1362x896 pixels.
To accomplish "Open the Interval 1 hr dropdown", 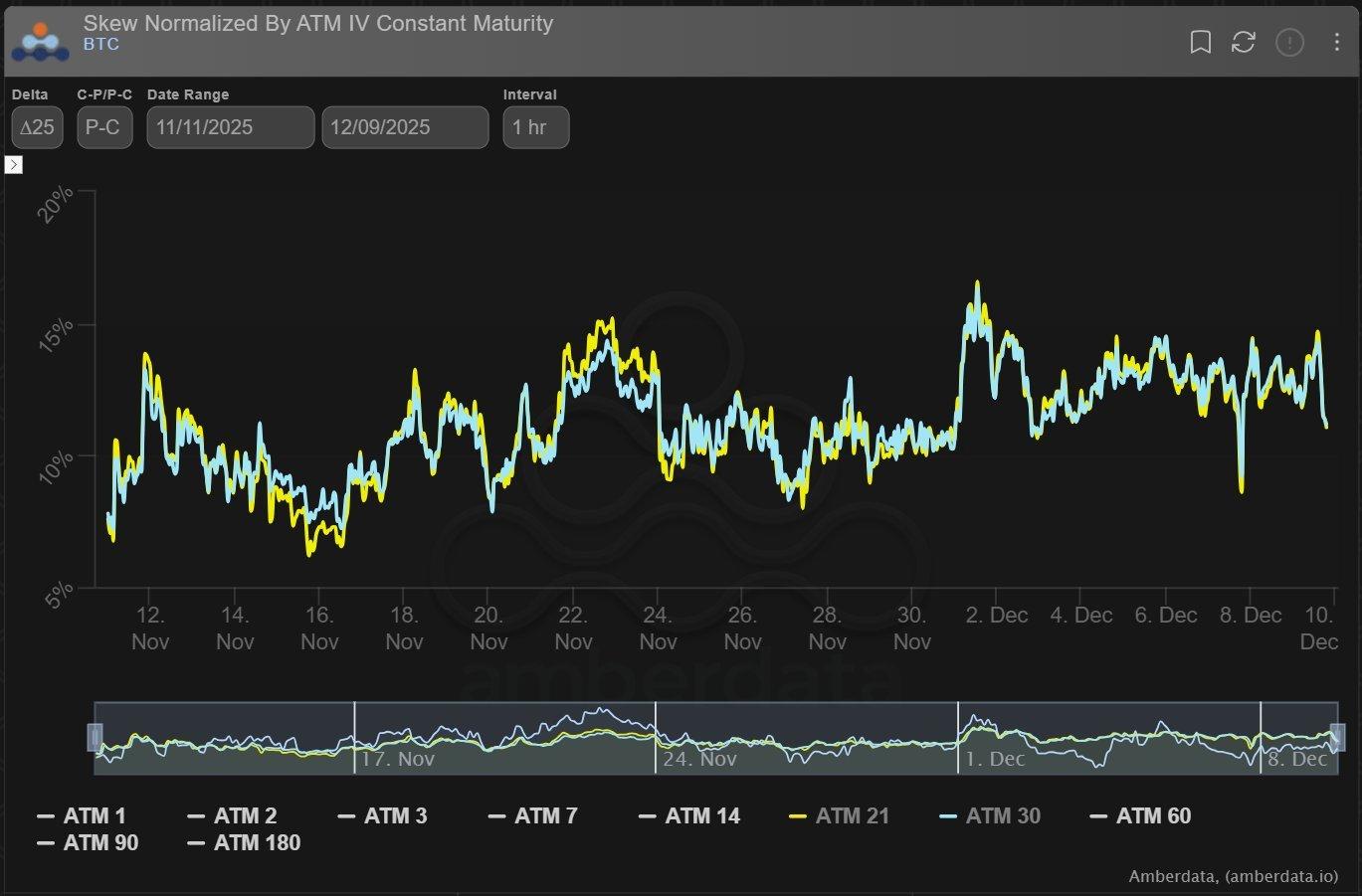I will click(535, 127).
